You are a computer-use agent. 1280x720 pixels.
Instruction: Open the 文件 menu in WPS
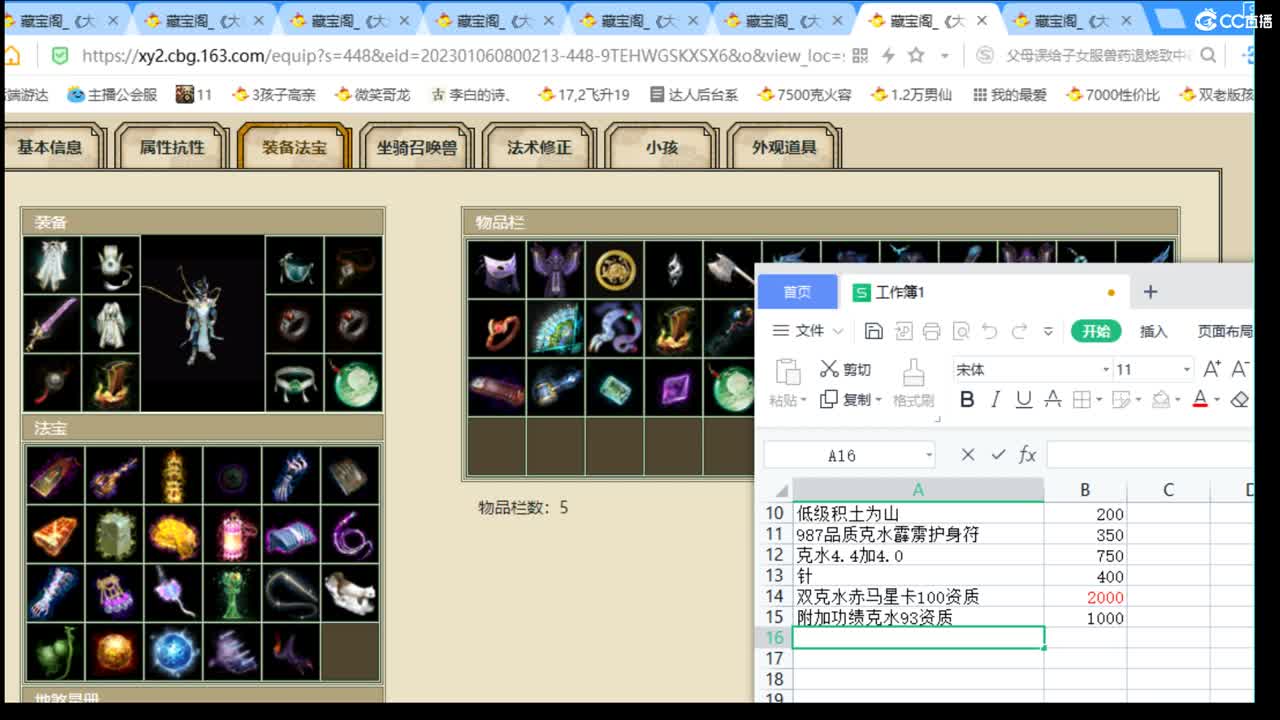(x=808, y=331)
